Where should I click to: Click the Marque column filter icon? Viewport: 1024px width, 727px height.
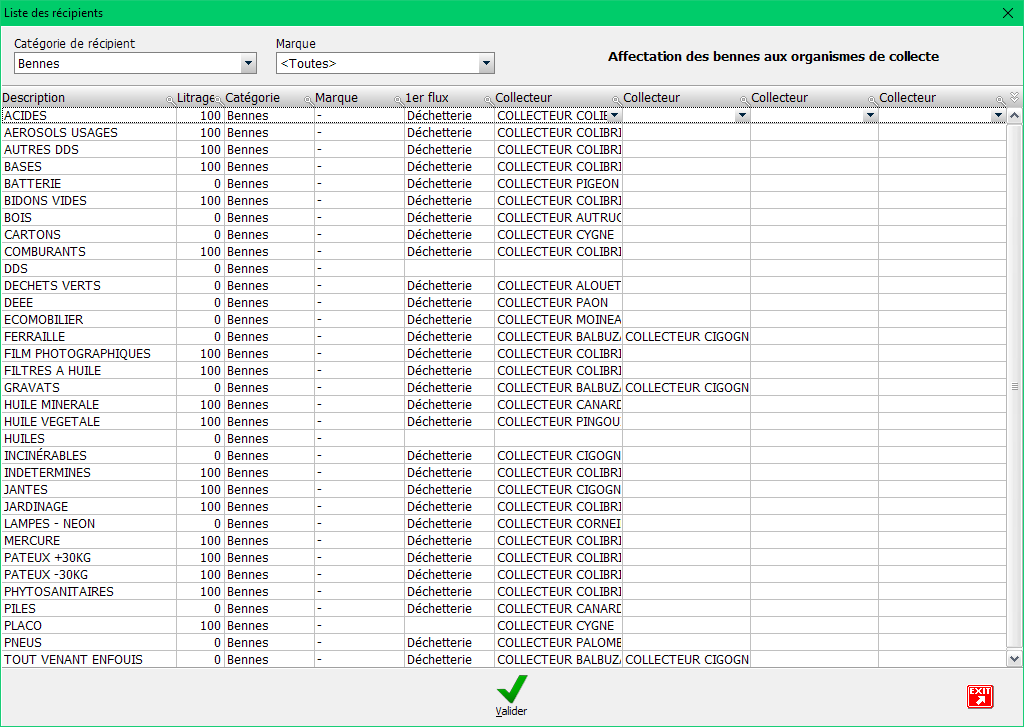(398, 100)
